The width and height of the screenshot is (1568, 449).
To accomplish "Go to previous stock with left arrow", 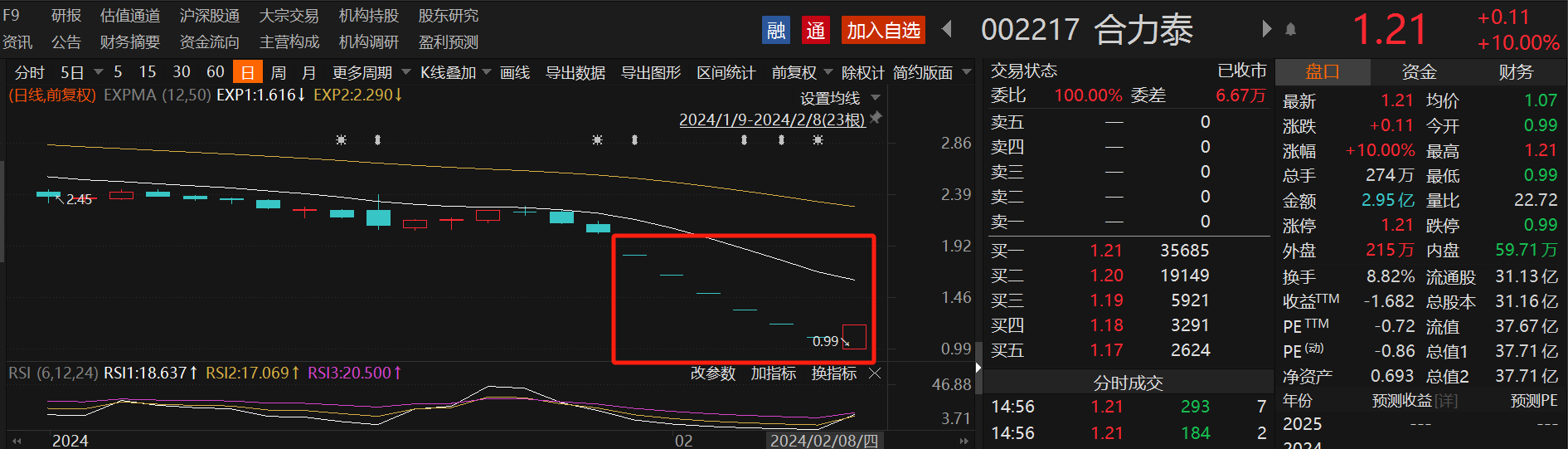I will [x=946, y=30].
